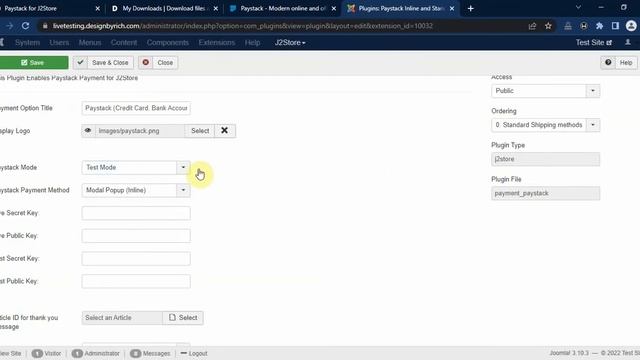Click the Plugin Type field j2store

(545, 159)
